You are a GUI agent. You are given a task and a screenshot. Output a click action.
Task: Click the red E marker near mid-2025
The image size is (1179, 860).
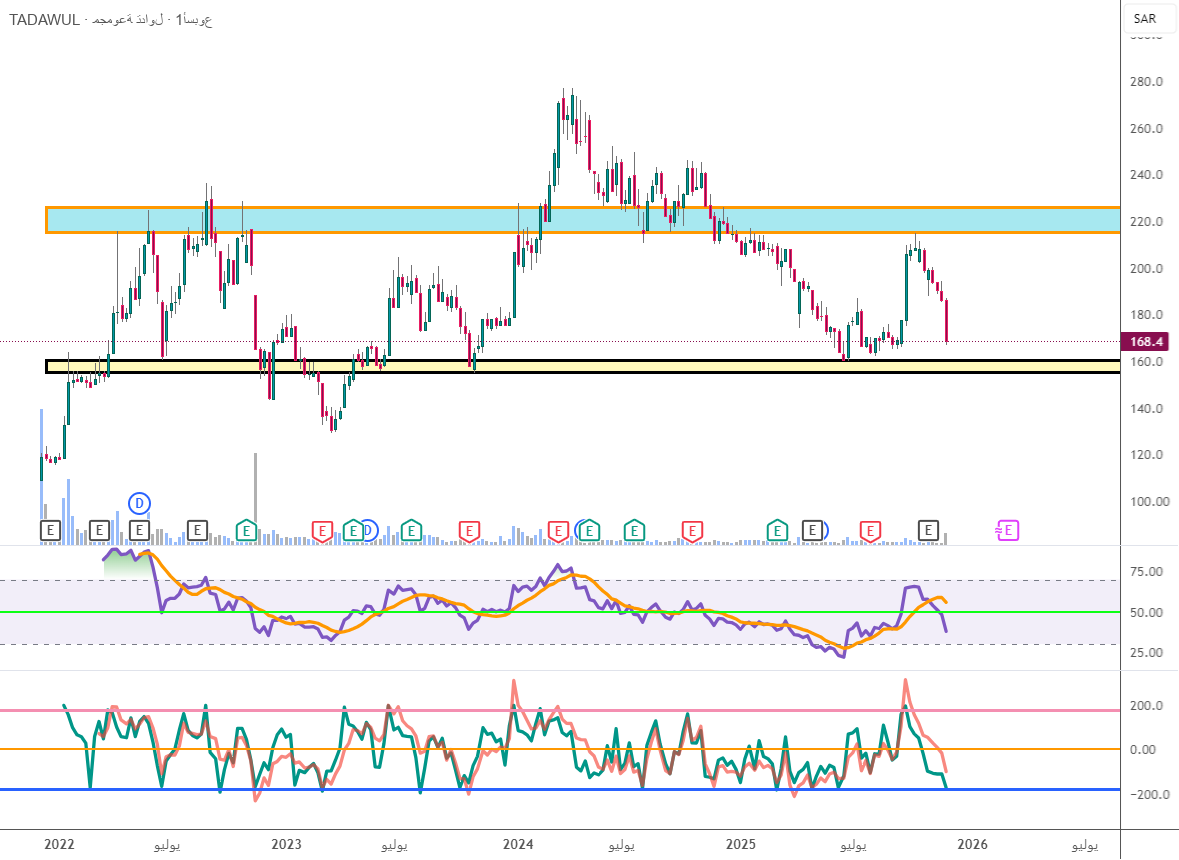(x=871, y=530)
